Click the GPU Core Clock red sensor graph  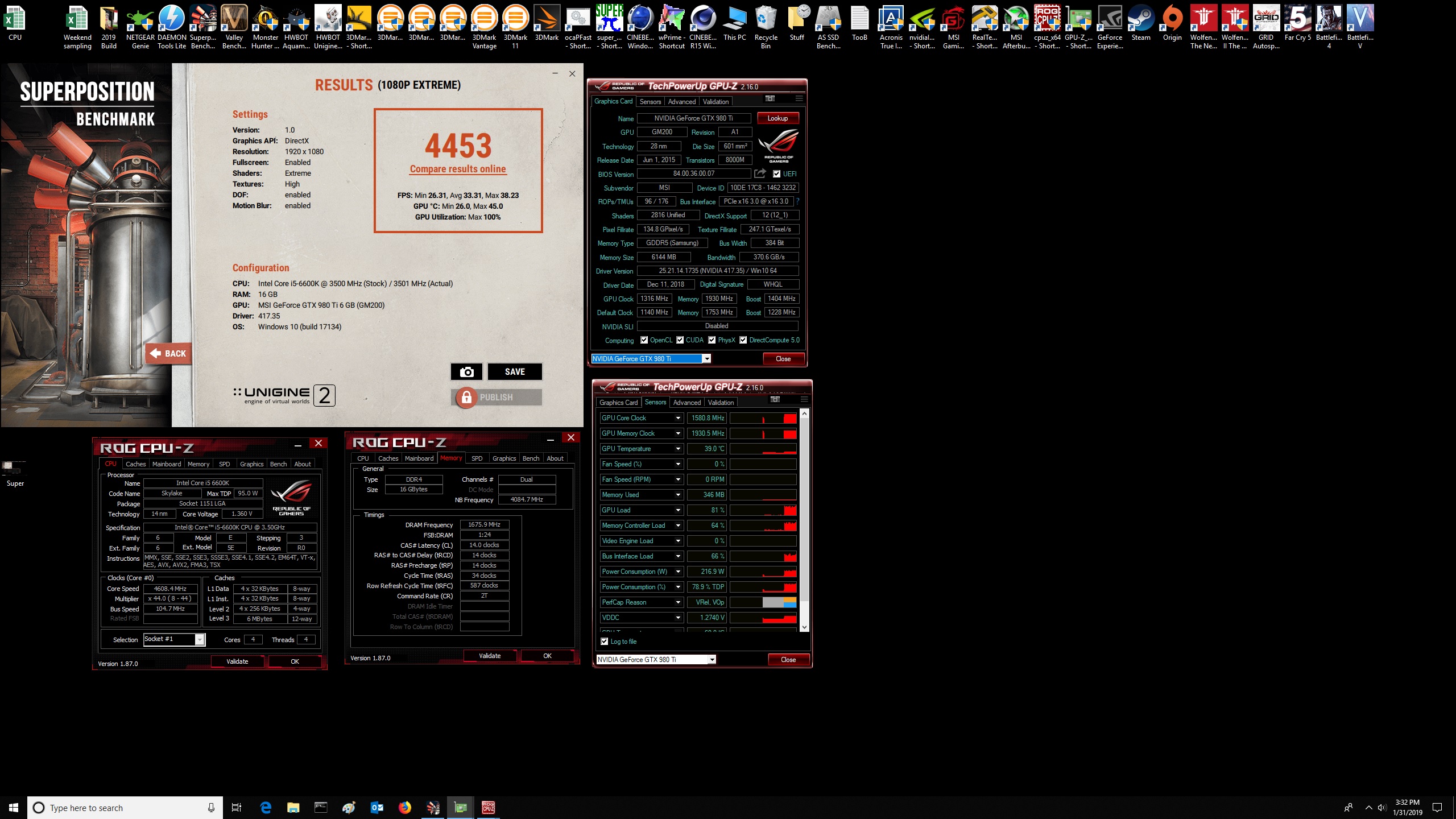pyautogui.click(x=763, y=418)
